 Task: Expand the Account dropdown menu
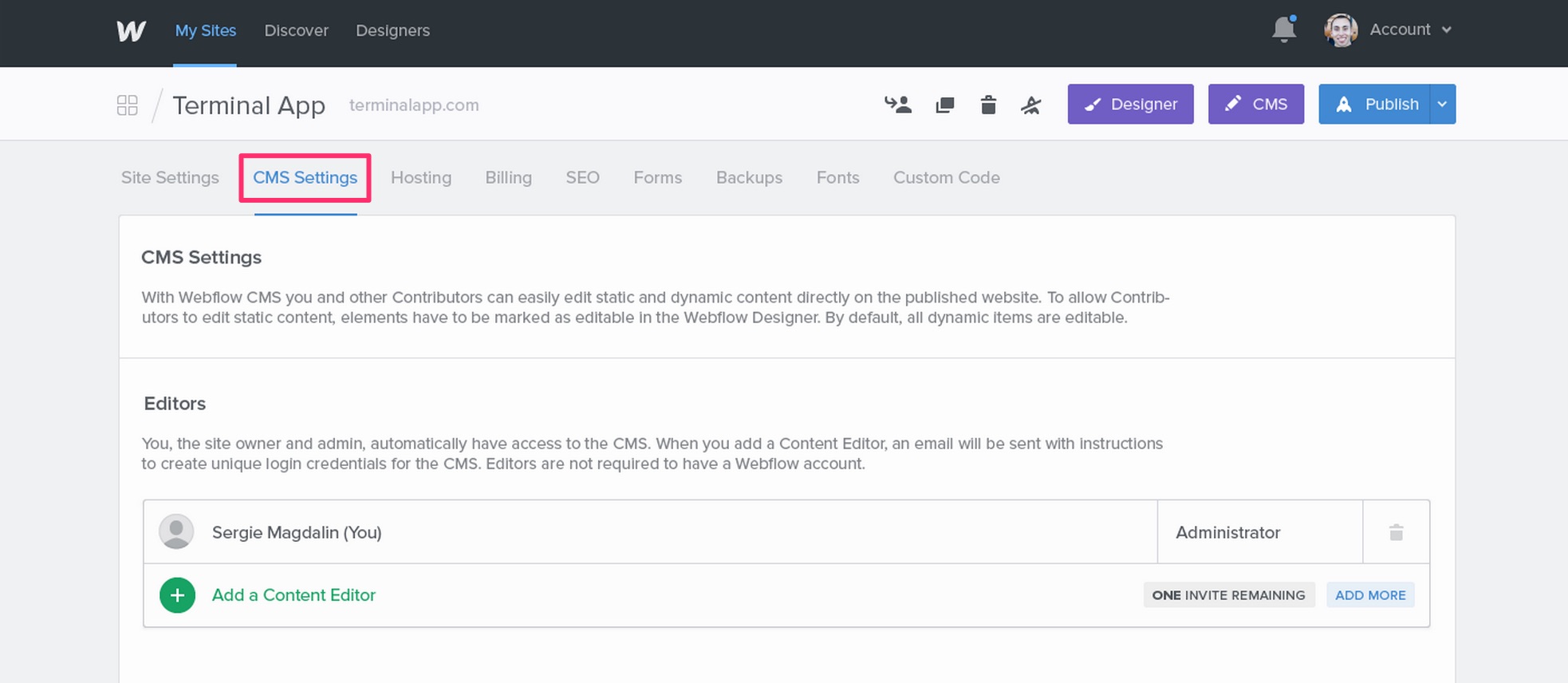pyautogui.click(x=1410, y=30)
